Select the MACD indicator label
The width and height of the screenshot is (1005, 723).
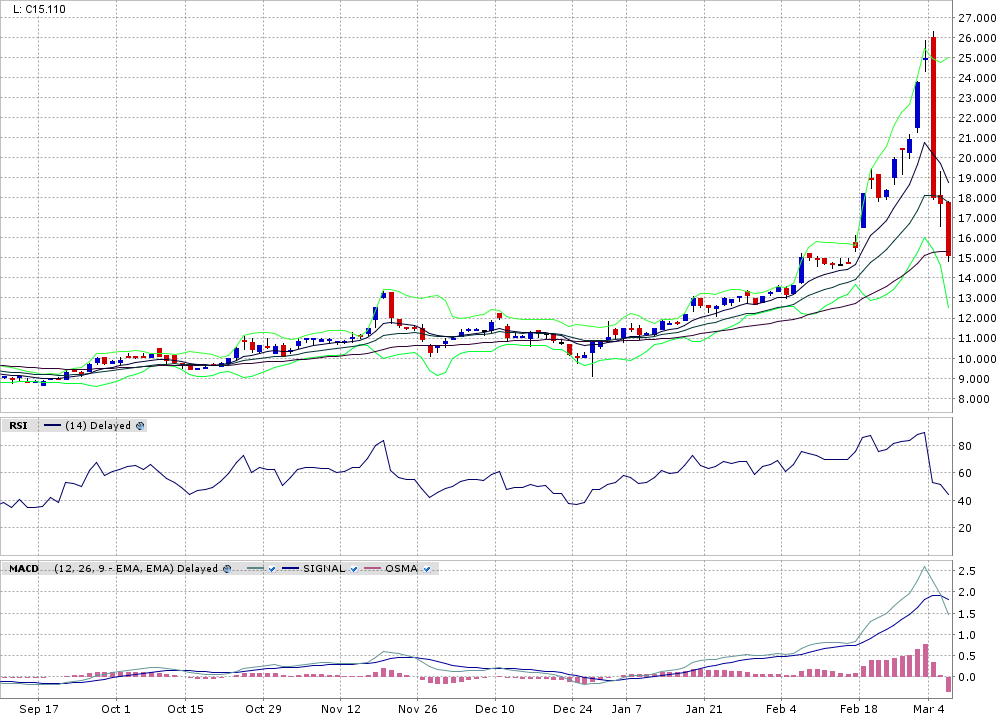24,568
